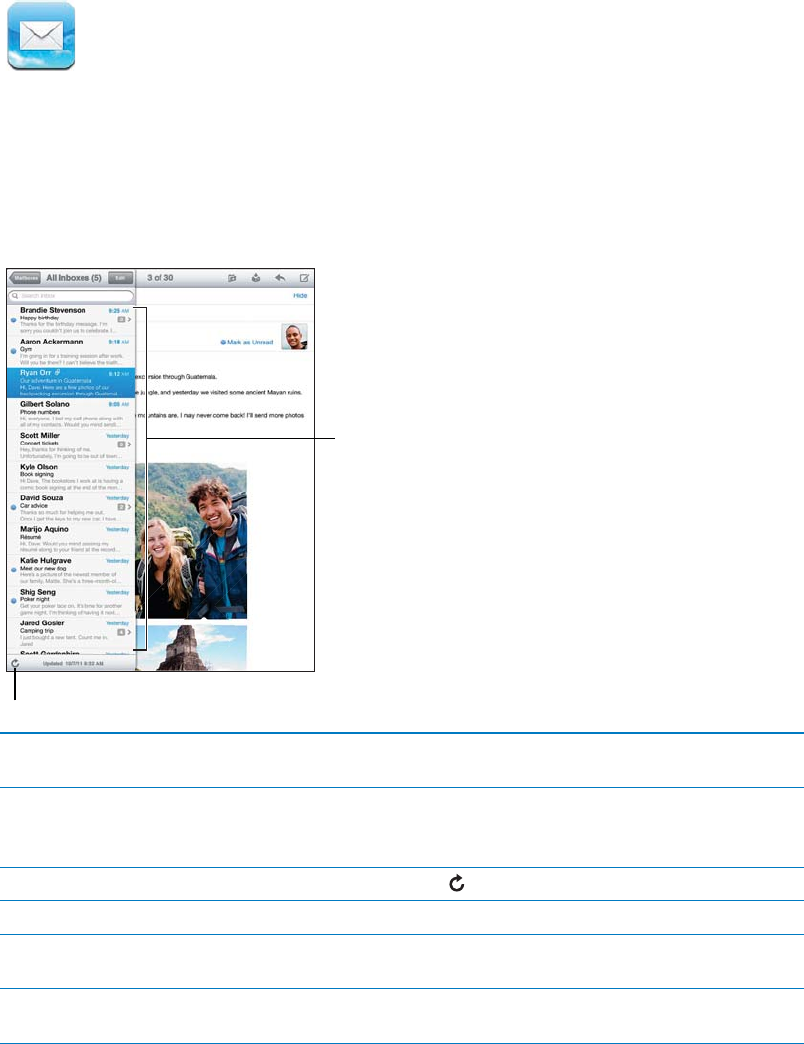Viewport: 804px width, 1044px height.
Task: Expand the thread arrow on Scott Miller's row
Action: [129, 444]
